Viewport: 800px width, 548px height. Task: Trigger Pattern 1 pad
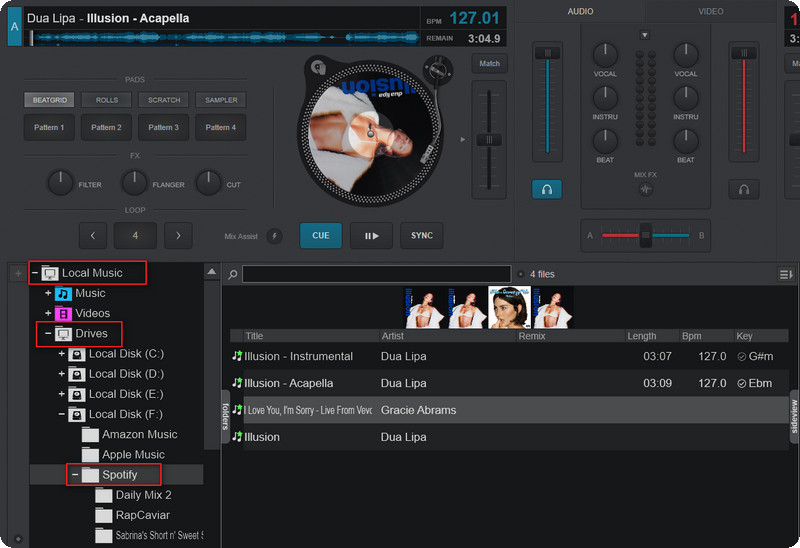click(49, 128)
